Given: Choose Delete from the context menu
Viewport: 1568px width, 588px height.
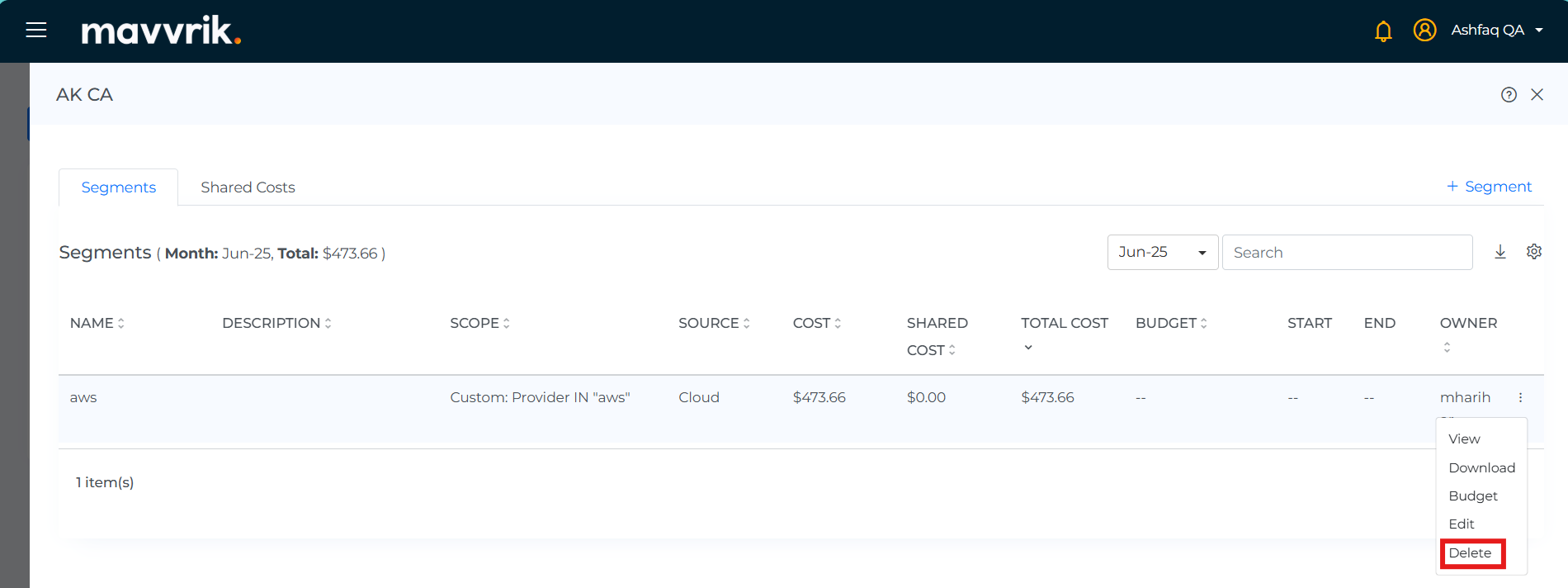Looking at the screenshot, I should (1471, 553).
